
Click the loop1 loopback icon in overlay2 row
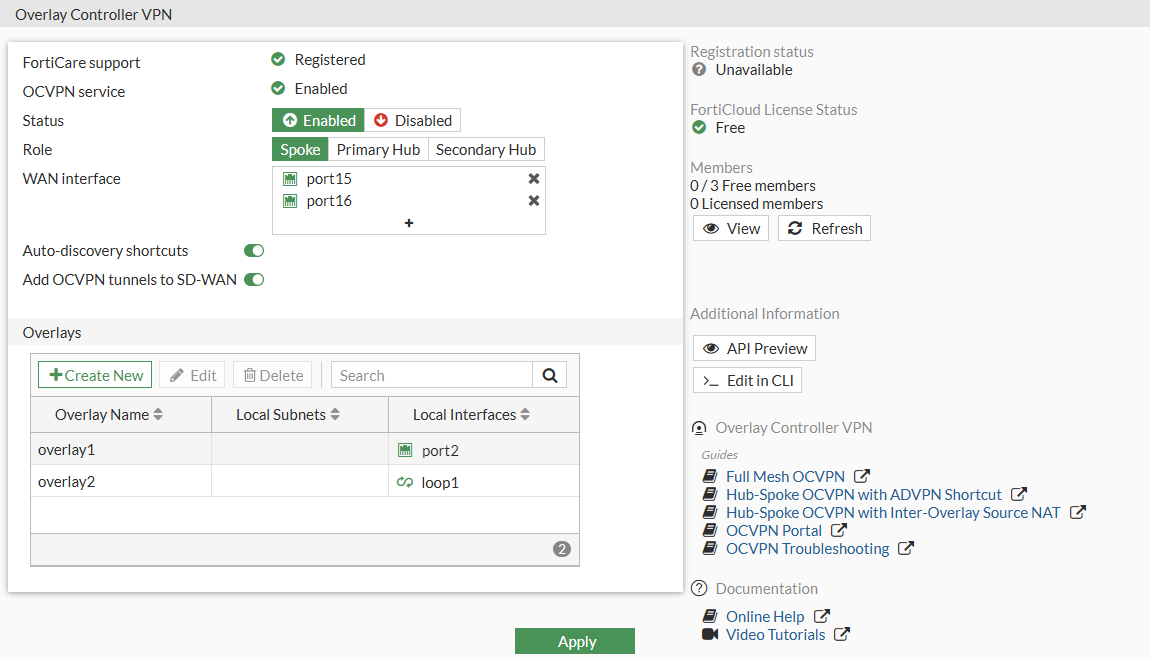coord(405,483)
